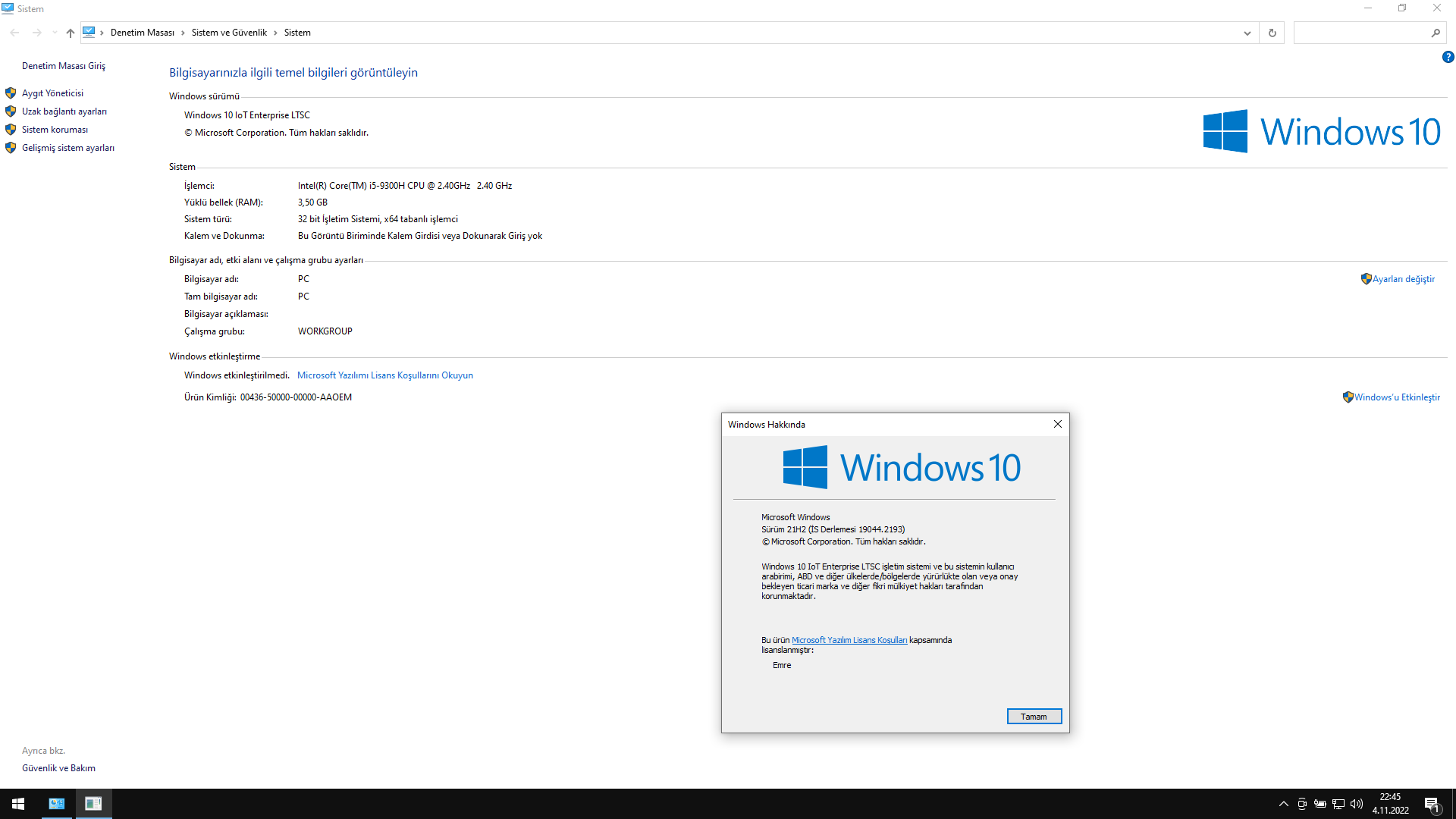Open the Windows Start button

click(18, 804)
